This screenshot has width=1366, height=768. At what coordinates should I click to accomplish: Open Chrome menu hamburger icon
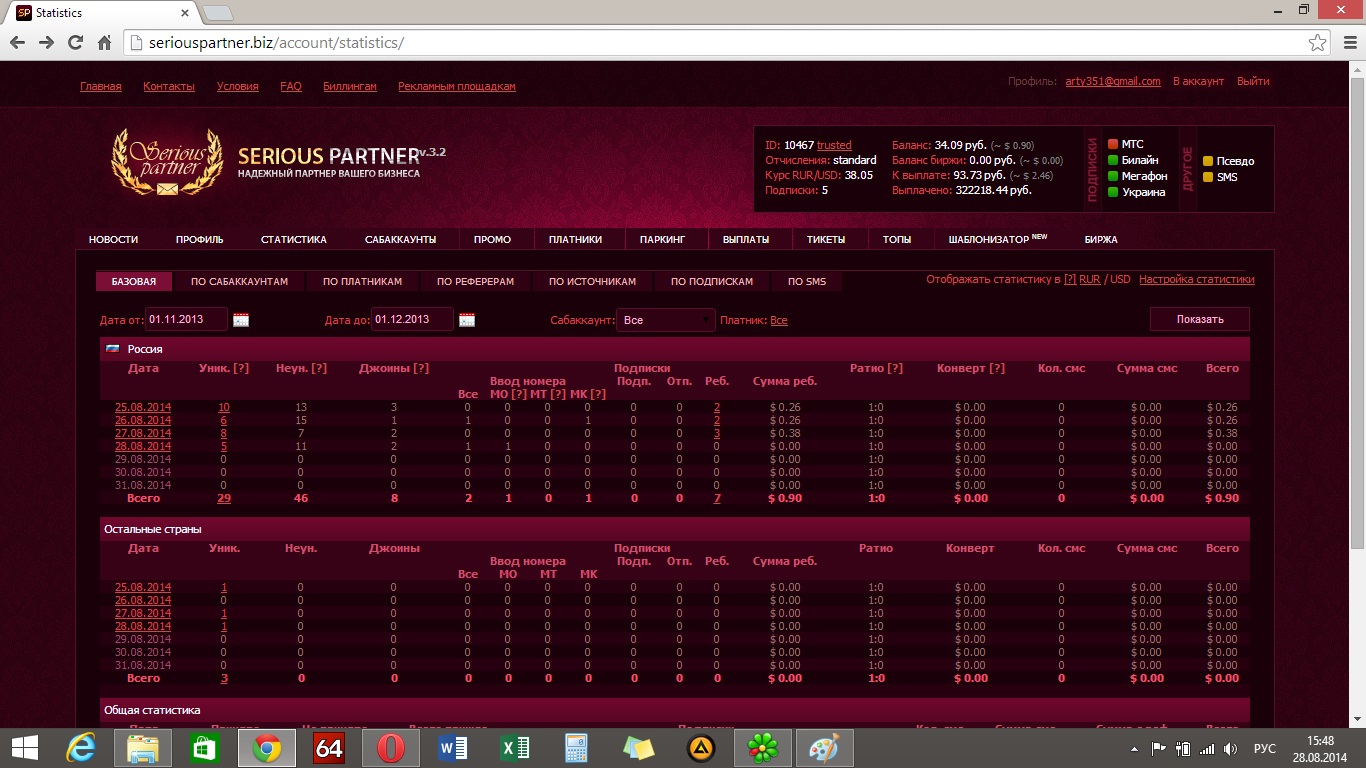click(1345, 43)
